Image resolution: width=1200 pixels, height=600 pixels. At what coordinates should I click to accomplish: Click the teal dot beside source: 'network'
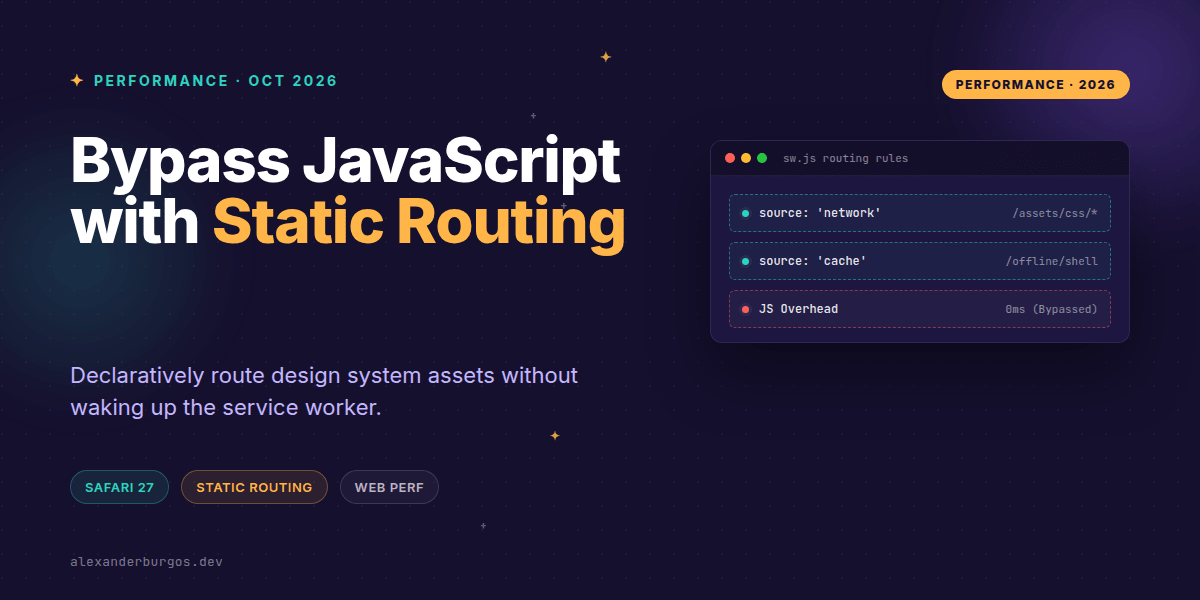click(745, 213)
